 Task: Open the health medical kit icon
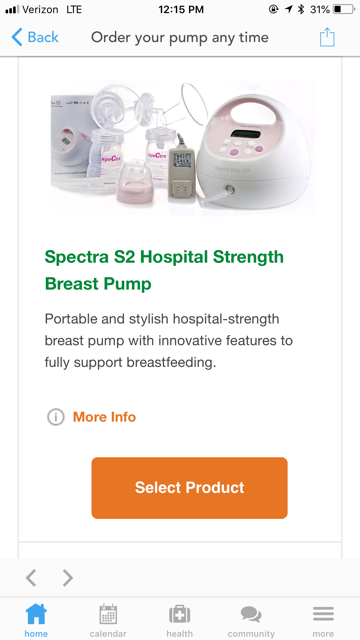tap(180, 614)
